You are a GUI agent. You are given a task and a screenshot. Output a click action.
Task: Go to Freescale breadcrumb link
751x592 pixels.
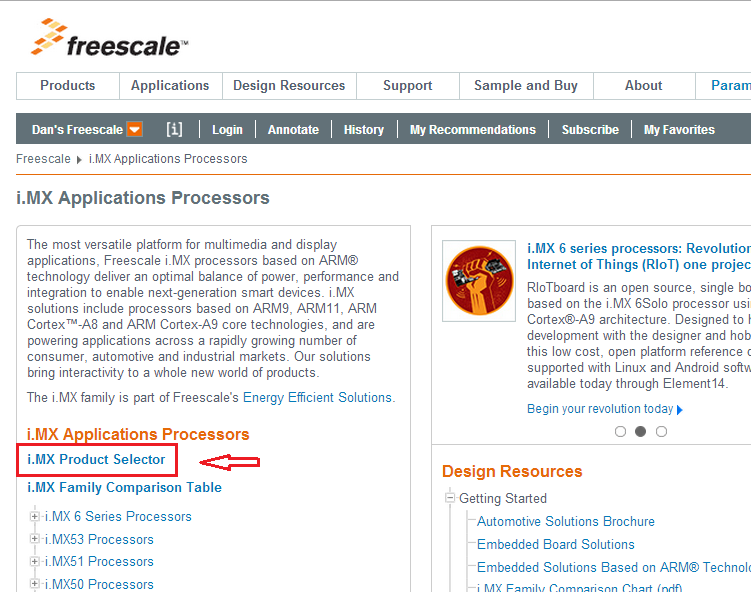point(43,159)
